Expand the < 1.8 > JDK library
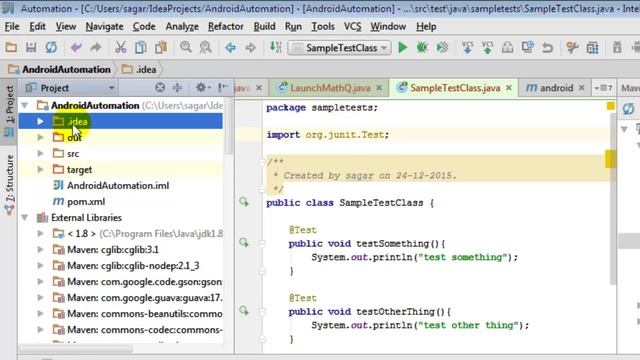 click(40, 233)
